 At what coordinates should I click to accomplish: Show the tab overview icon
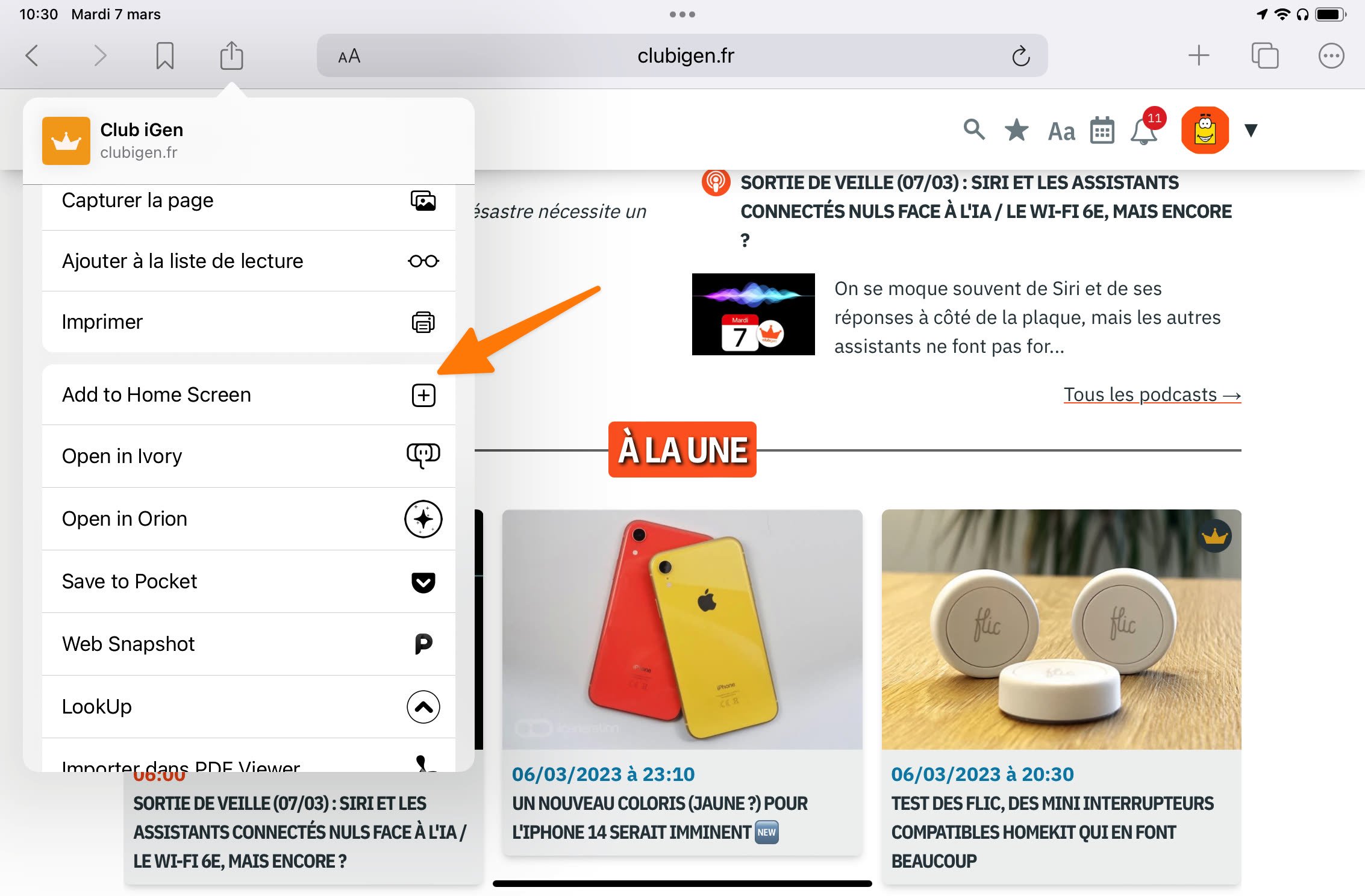[1264, 55]
